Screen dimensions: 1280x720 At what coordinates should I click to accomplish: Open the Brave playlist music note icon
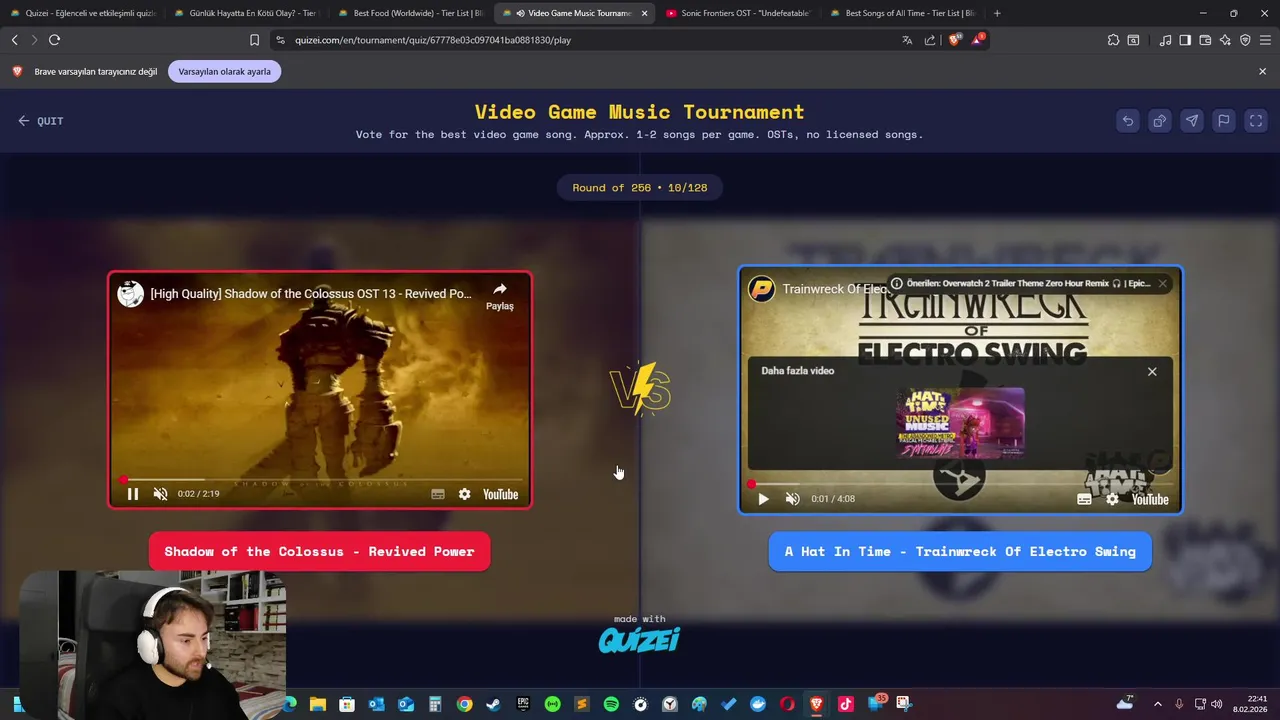1165,40
